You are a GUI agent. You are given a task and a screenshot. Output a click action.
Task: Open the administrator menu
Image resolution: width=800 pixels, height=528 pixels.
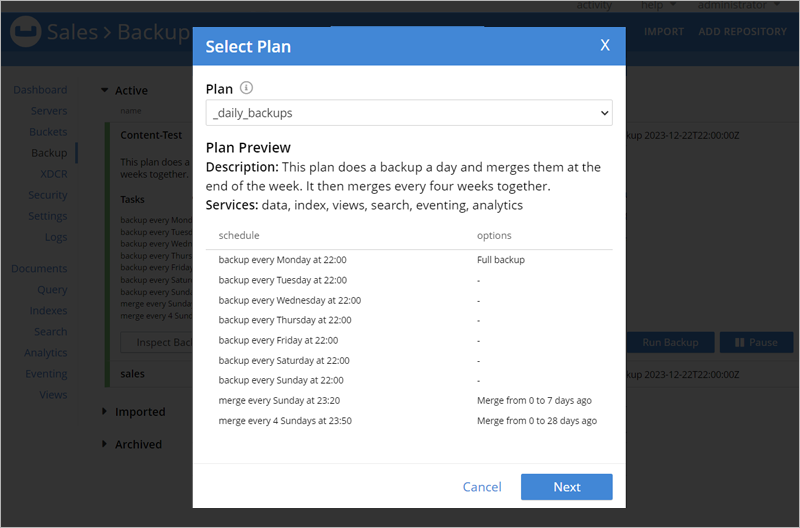coord(738,5)
